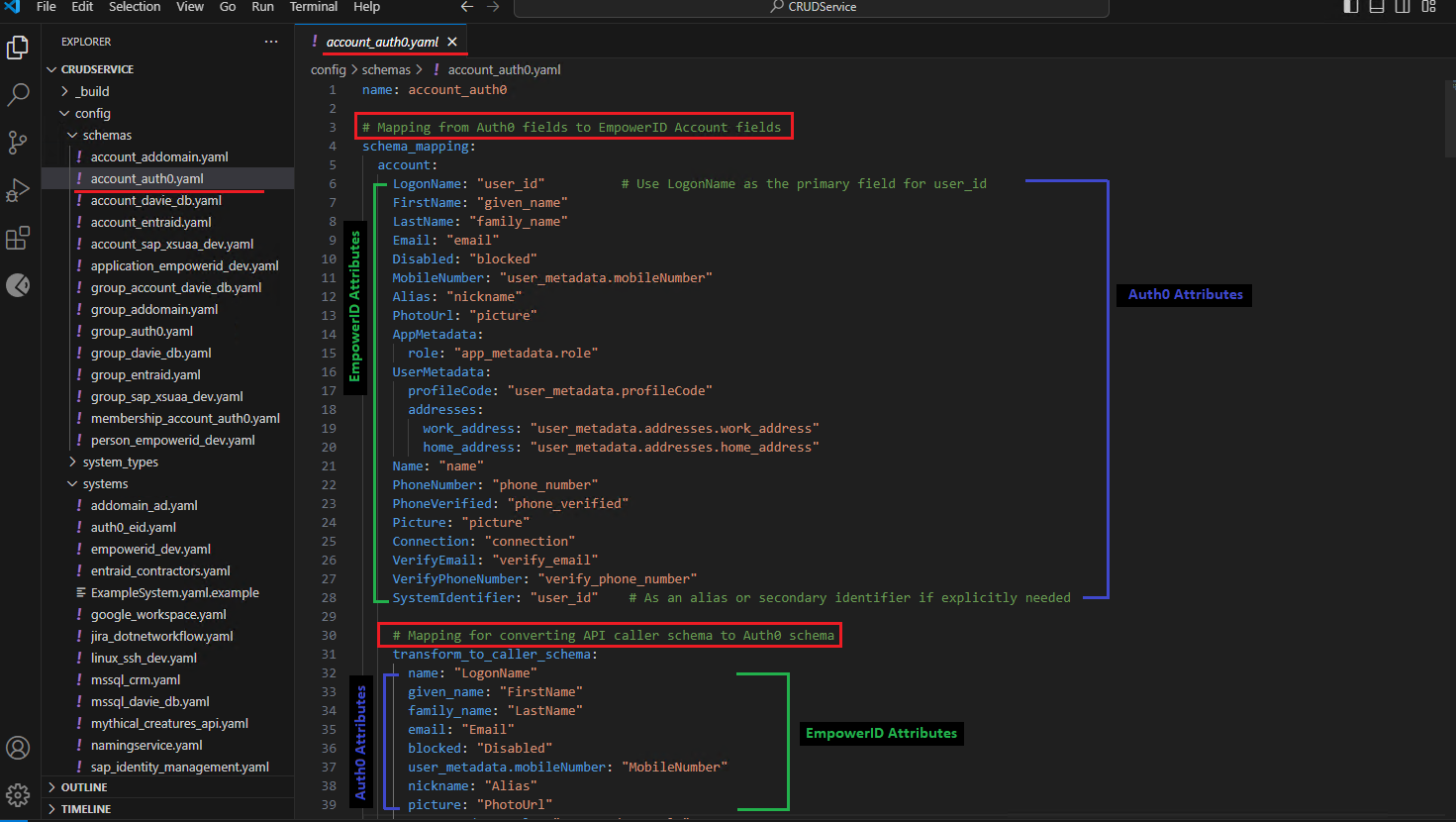Place cursor on 'transform_to_caller_schema:' line
The image size is (1456, 822).
pyautogui.click(x=495, y=654)
